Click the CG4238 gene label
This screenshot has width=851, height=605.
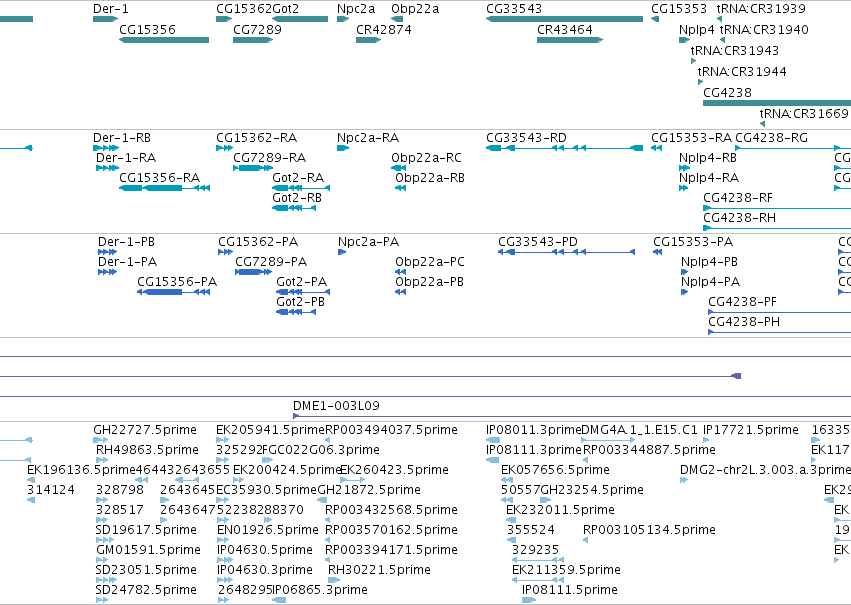727,93
